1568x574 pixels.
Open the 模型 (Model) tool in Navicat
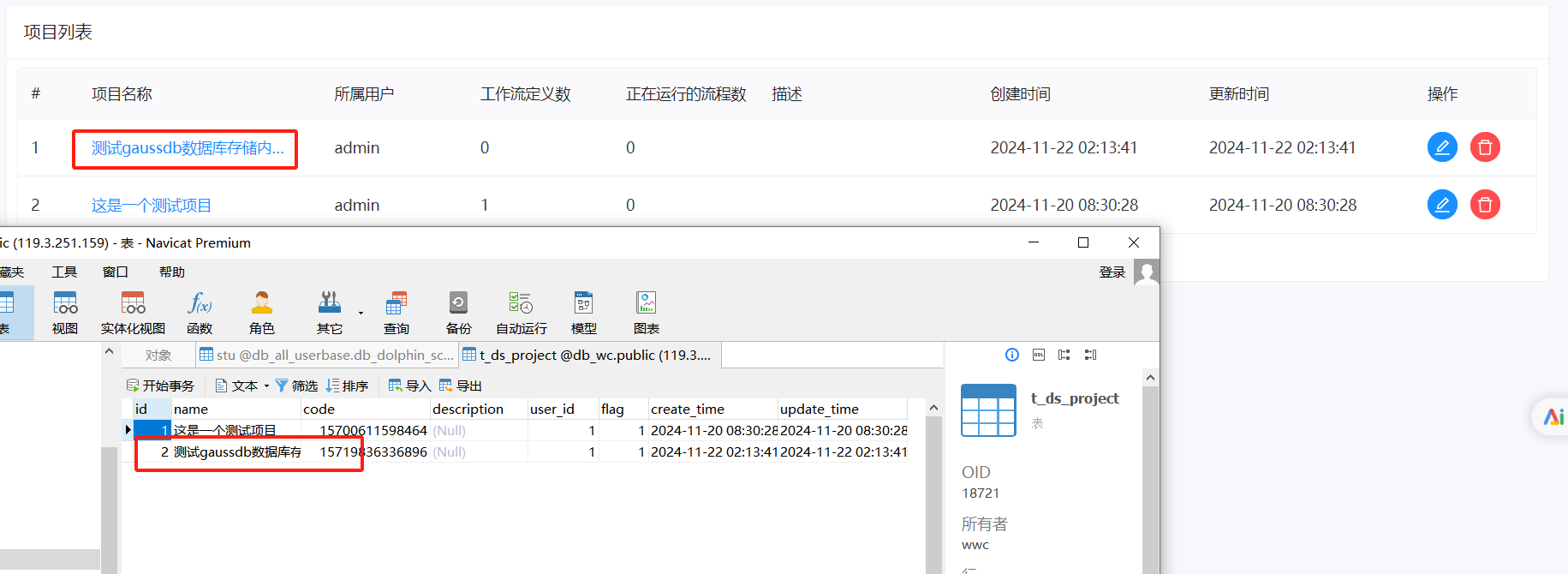pyautogui.click(x=584, y=313)
